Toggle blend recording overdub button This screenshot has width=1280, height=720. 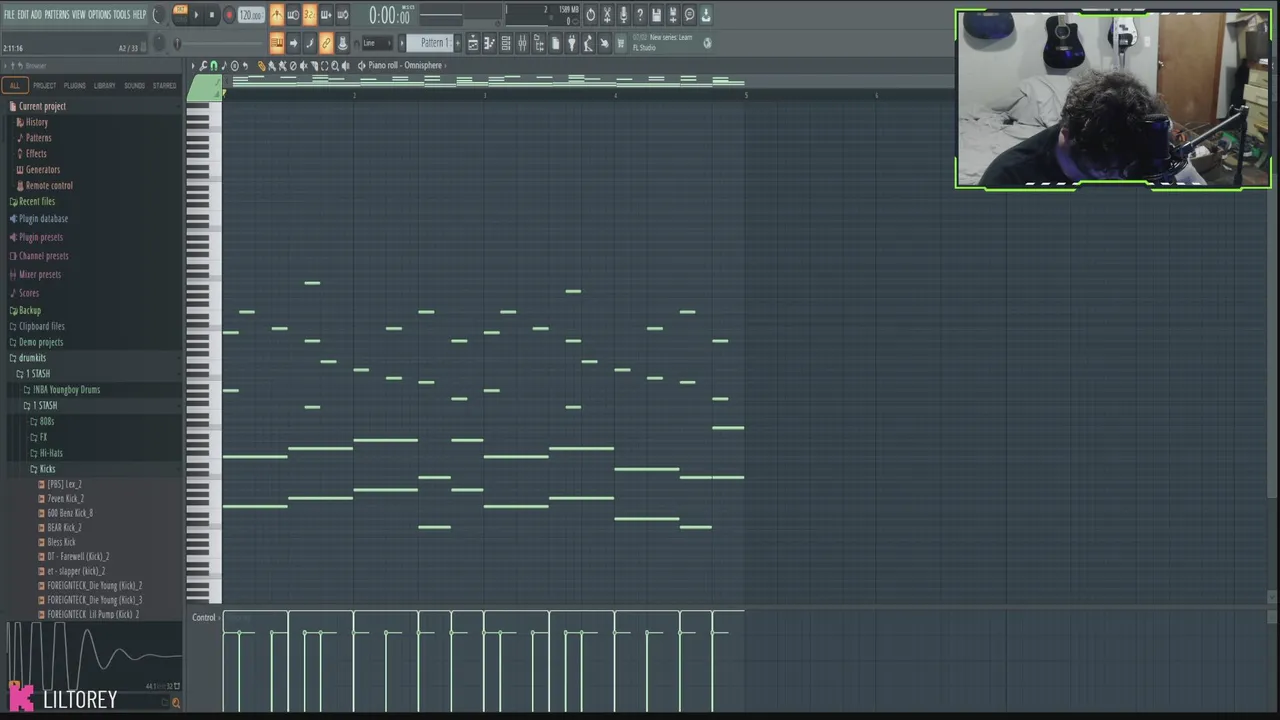[326, 15]
